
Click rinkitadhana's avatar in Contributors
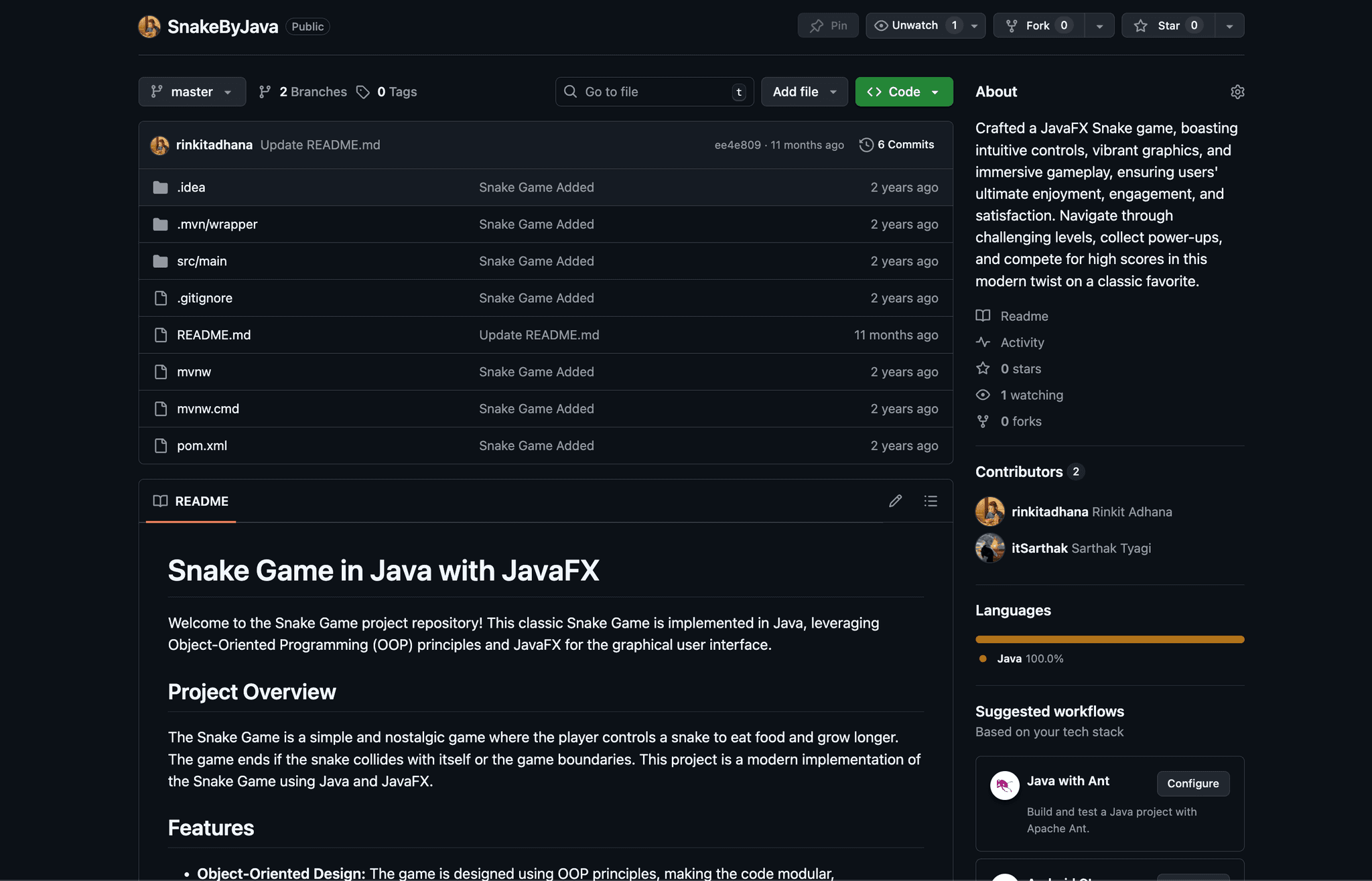[989, 512]
